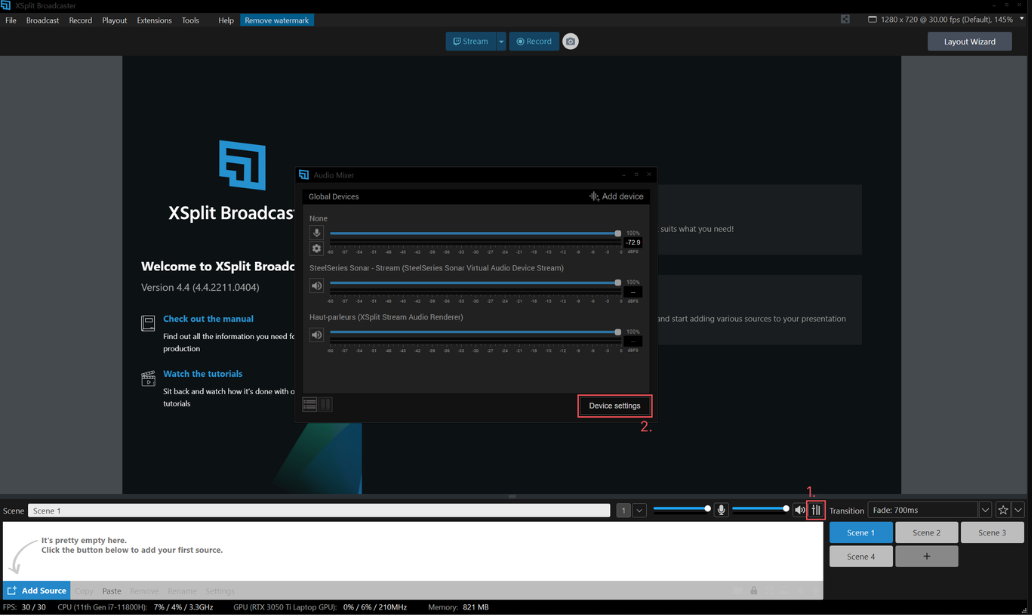
Task: Open the Tools menu
Action: (190, 20)
